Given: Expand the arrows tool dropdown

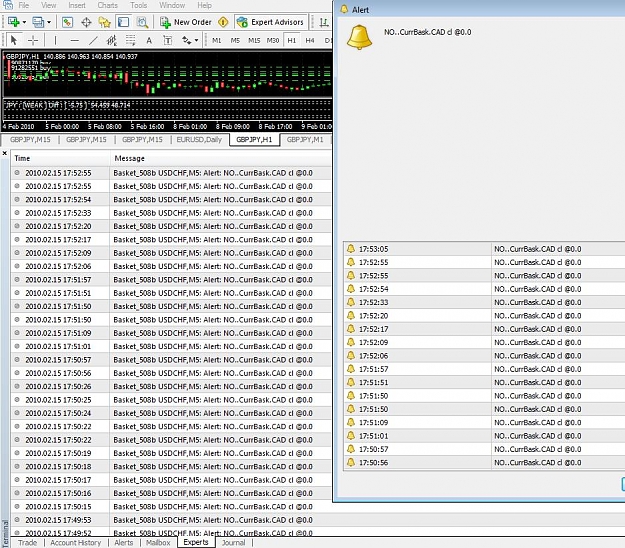Looking at the screenshot, I should 196,40.
